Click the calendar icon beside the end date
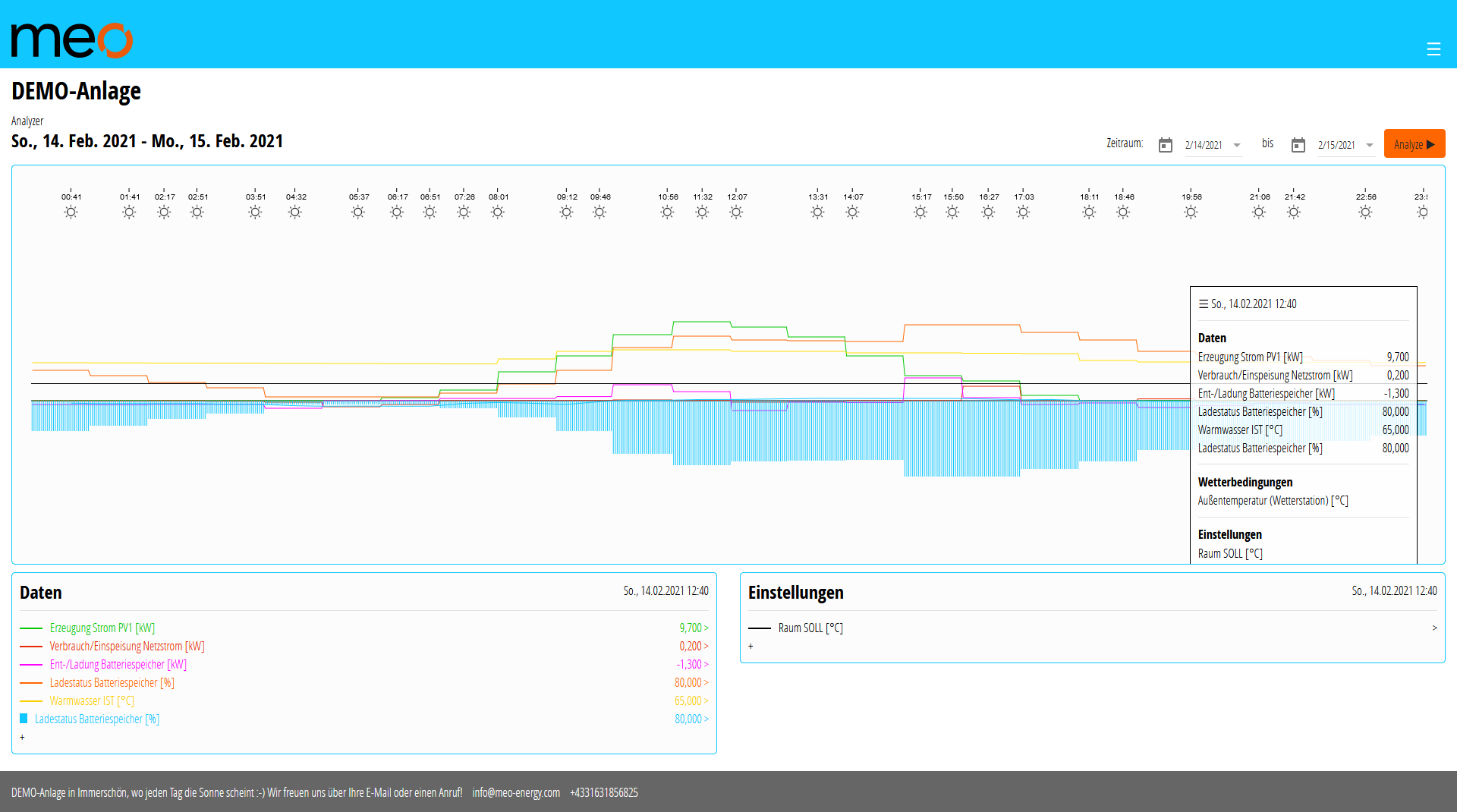Viewport: 1457px width, 812px height. (x=1298, y=145)
